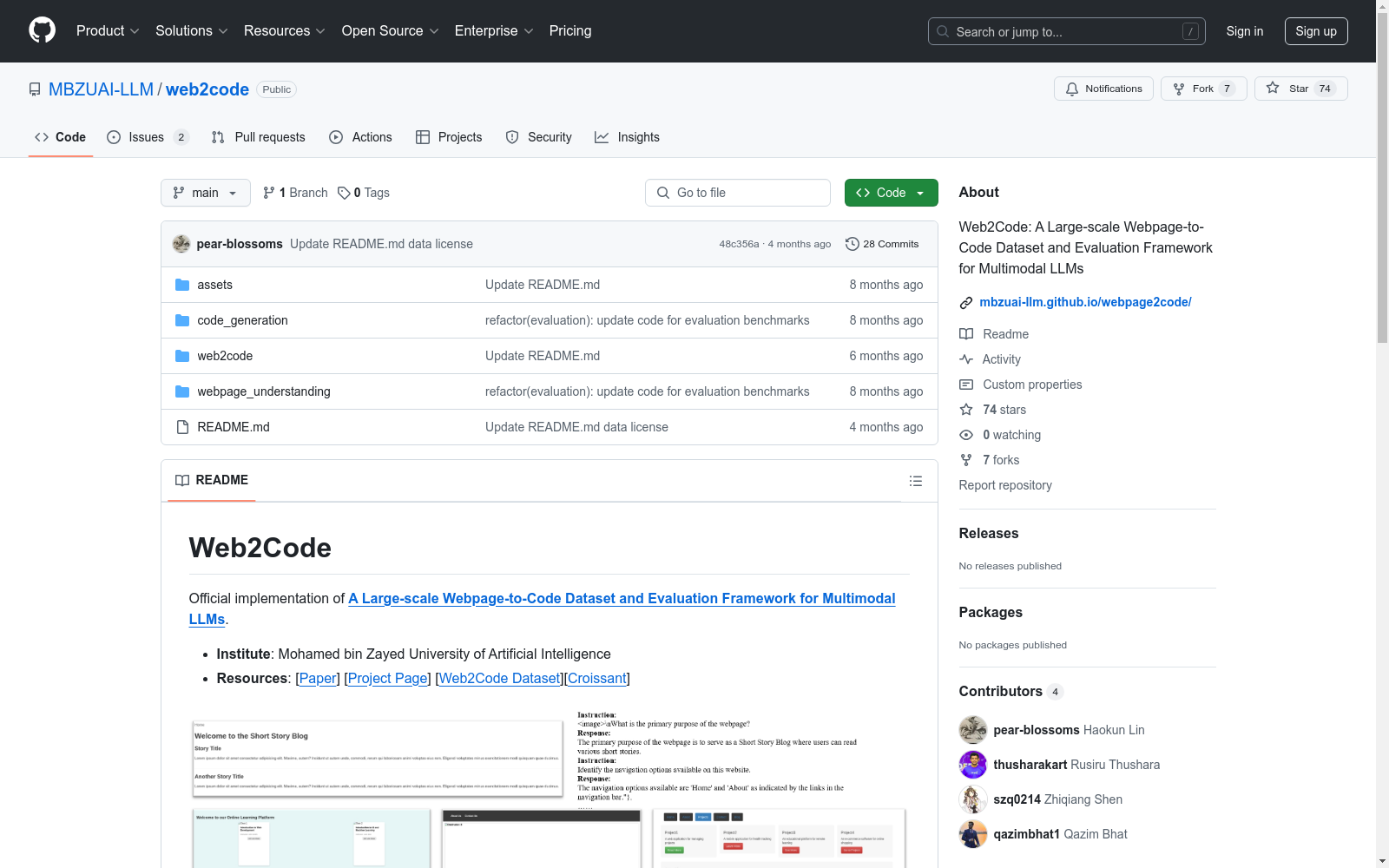Click the watching eye icon in the sidebar

966,435
